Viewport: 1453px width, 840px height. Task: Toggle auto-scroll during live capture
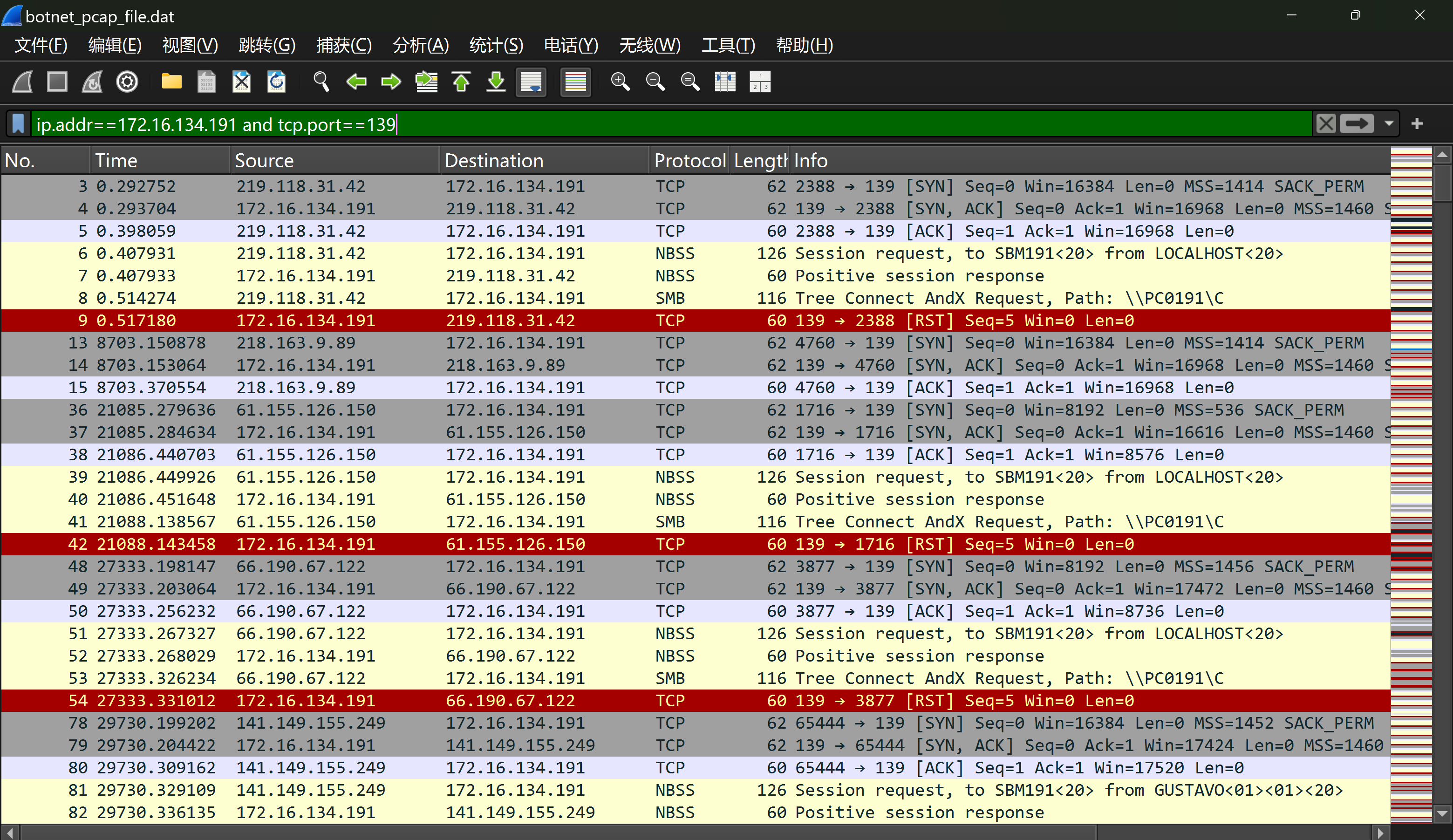pyautogui.click(x=531, y=82)
